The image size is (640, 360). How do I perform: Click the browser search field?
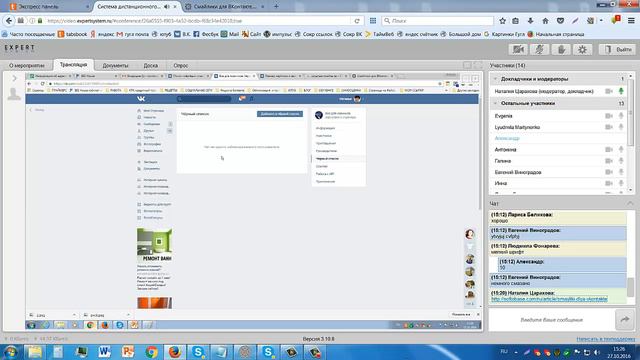(438, 20)
